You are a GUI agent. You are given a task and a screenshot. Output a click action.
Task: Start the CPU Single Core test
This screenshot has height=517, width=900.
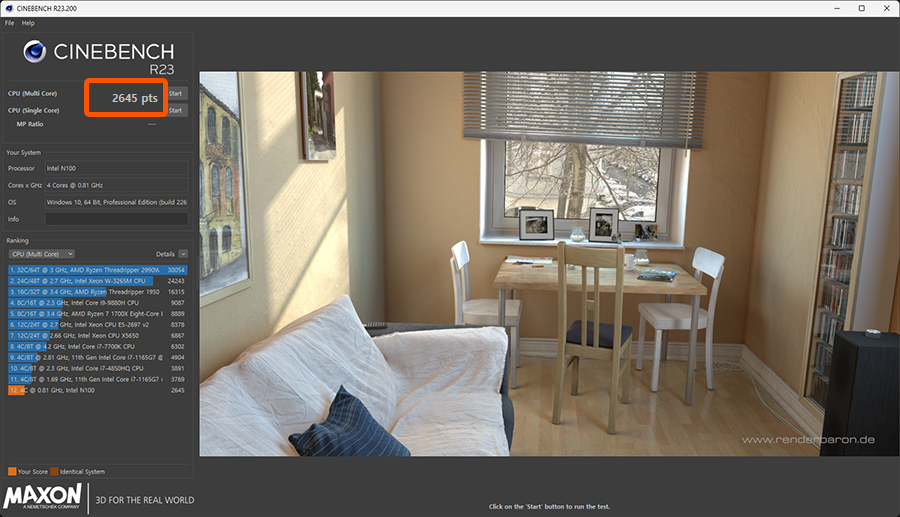click(176, 110)
